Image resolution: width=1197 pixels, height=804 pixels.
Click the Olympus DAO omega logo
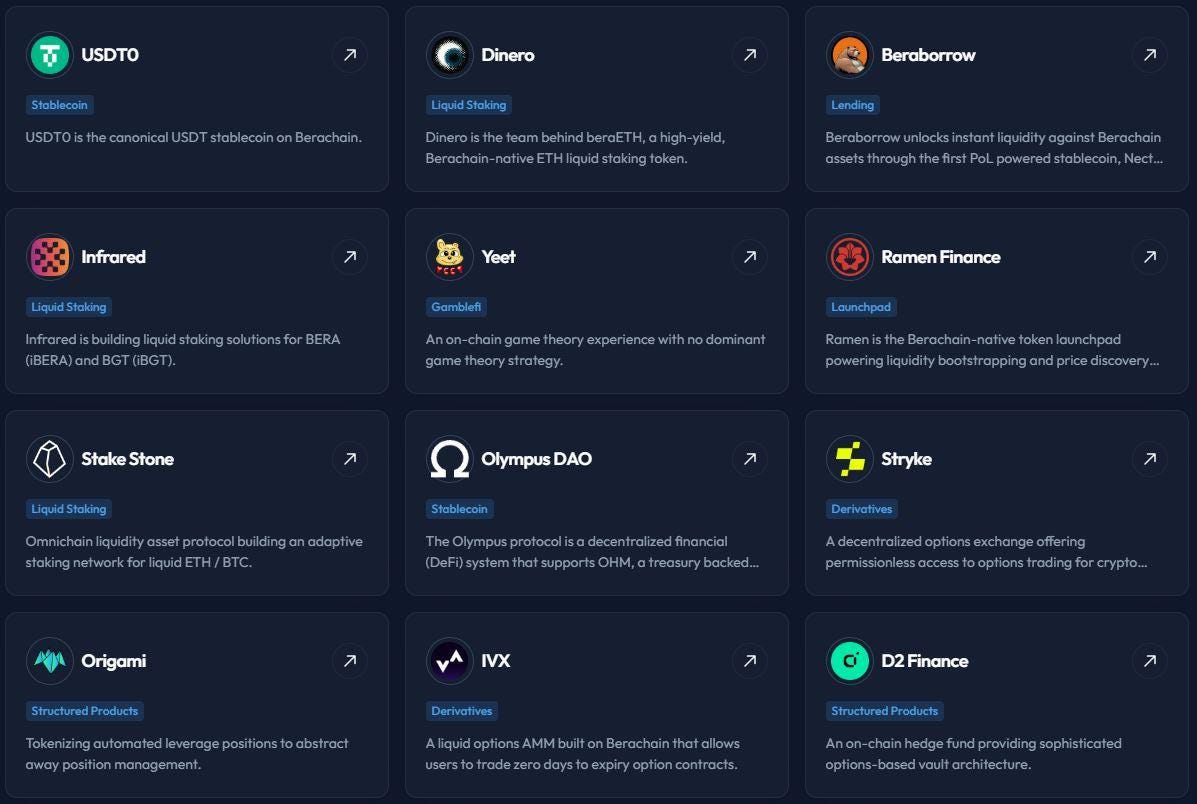tap(450, 459)
